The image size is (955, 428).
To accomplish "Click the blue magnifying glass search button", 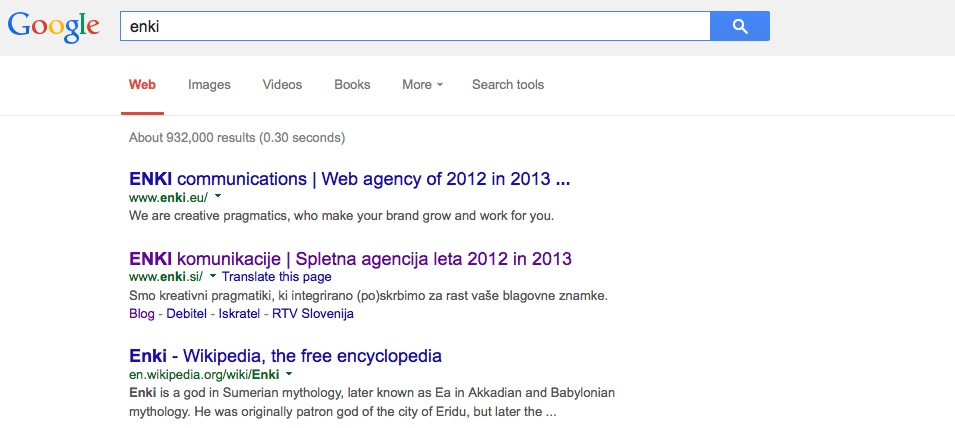I will pyautogui.click(x=740, y=26).
